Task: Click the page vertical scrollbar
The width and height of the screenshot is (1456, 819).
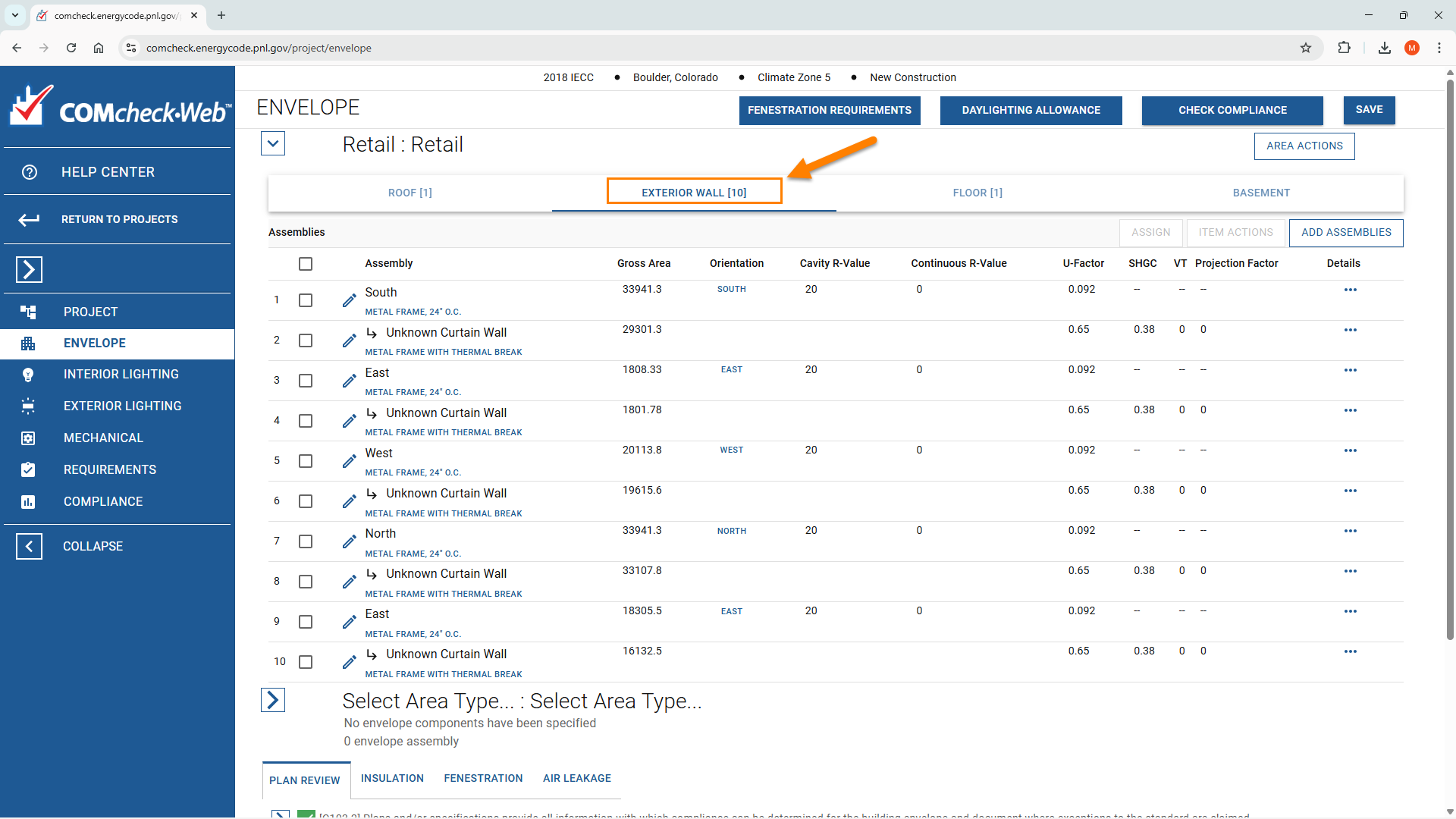Action: [x=1450, y=361]
